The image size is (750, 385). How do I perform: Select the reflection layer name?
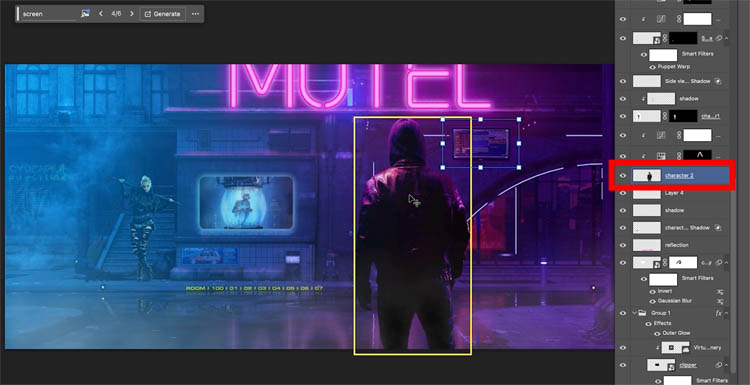[676, 245]
